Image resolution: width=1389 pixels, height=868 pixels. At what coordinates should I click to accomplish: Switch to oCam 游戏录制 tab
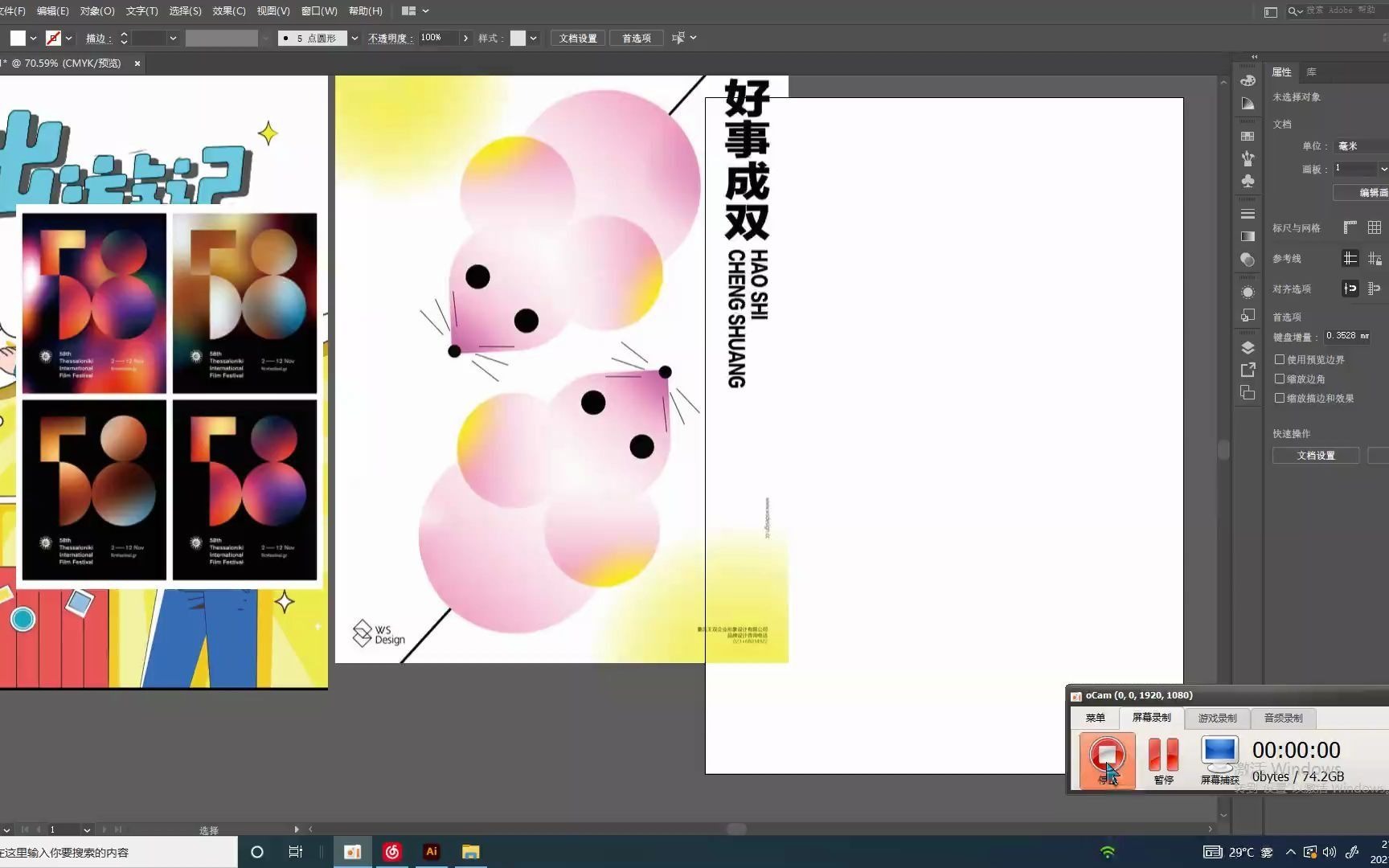[x=1217, y=718]
